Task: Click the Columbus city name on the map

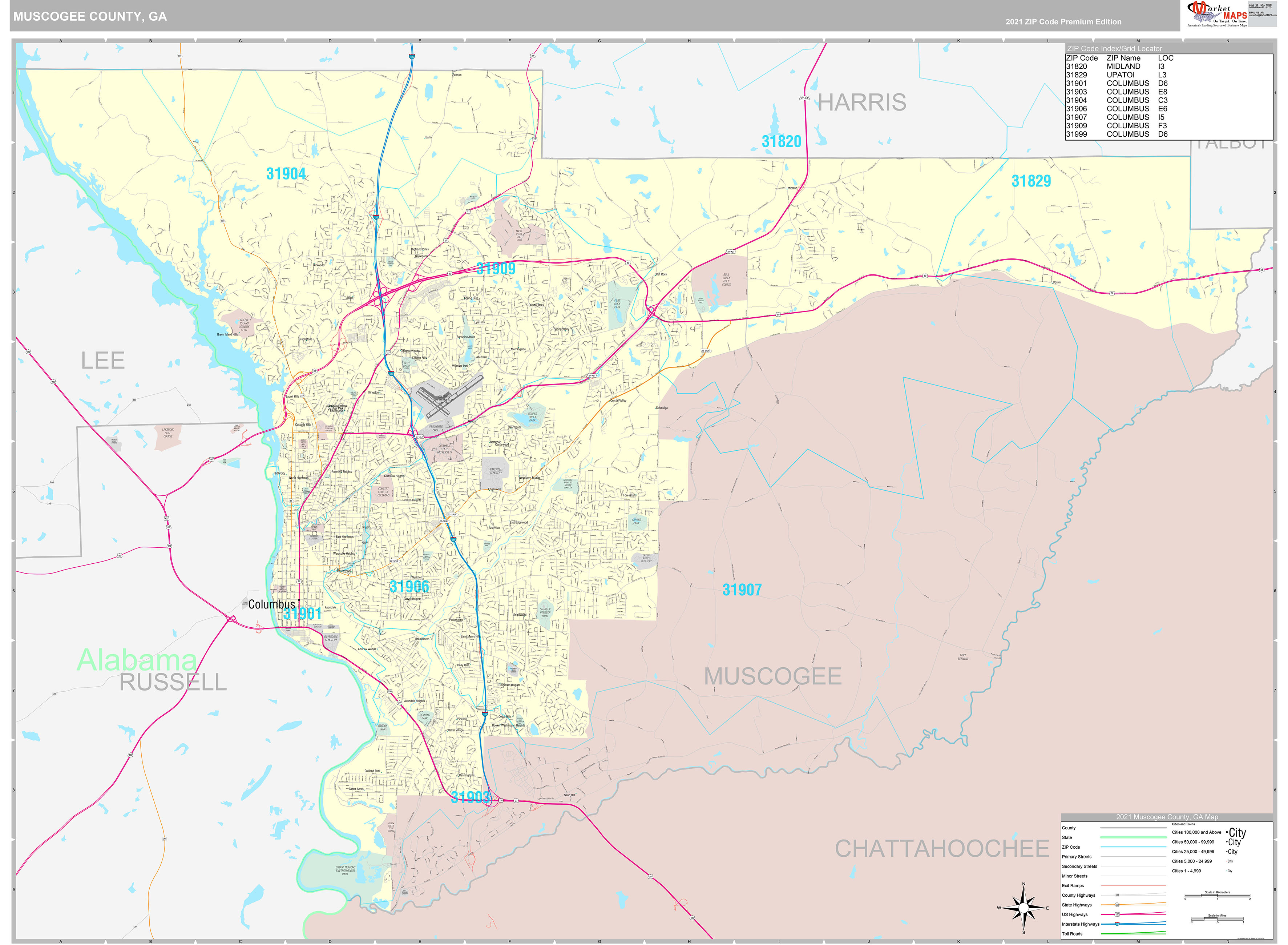Action: tap(271, 604)
